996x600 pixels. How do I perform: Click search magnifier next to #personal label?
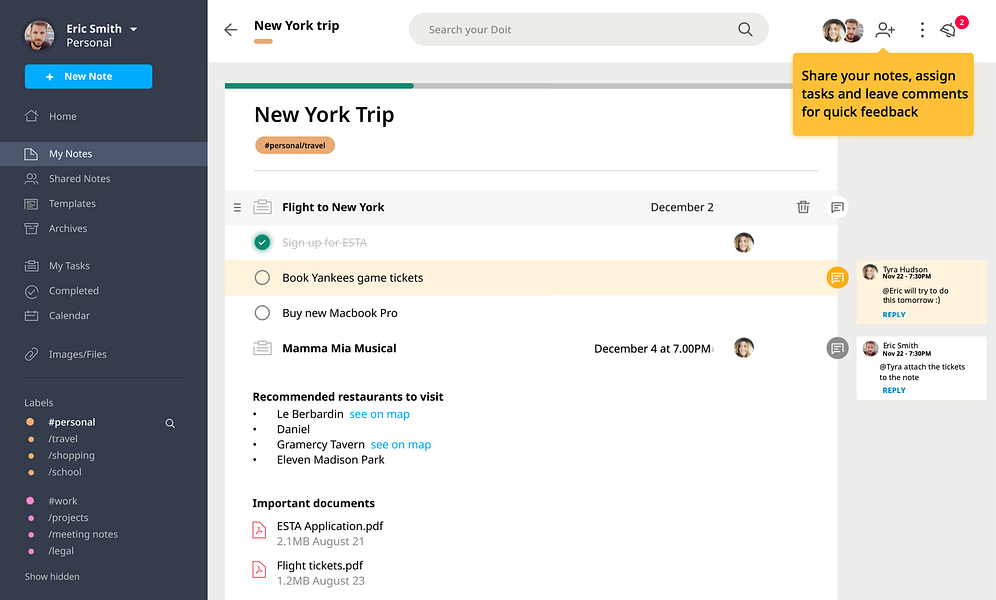[x=170, y=423]
